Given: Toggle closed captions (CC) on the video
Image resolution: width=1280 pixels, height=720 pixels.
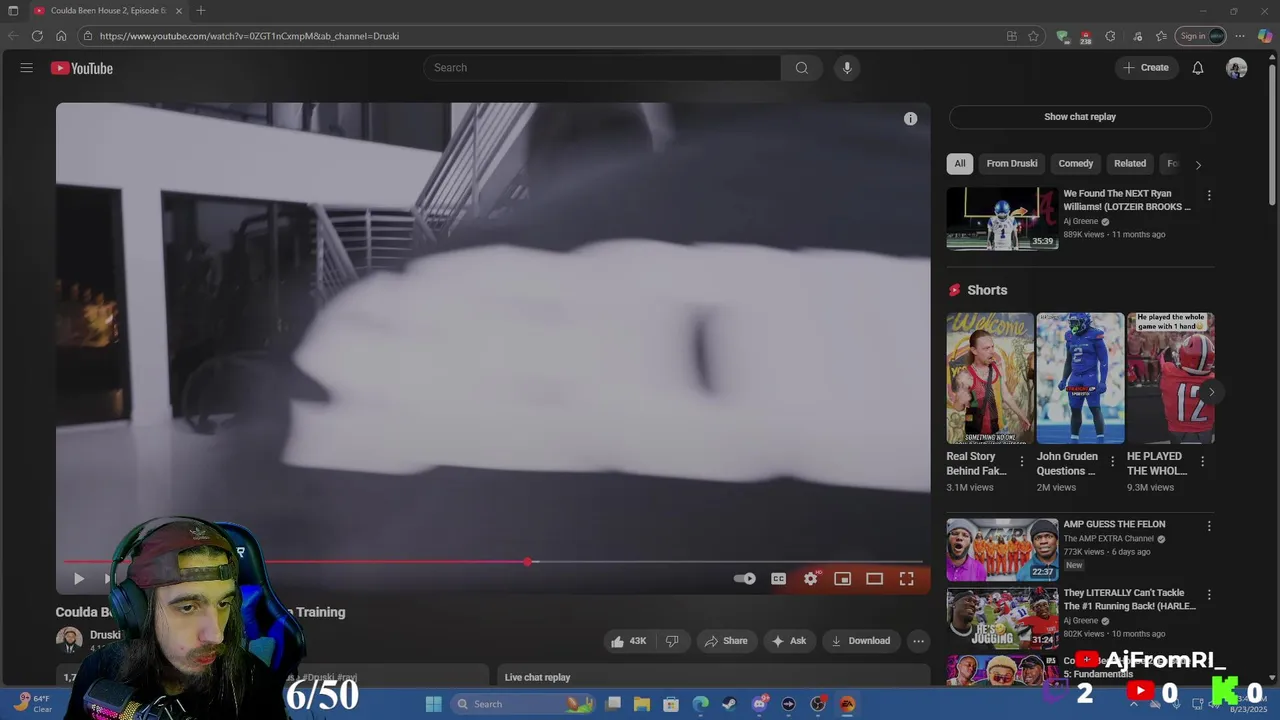Looking at the screenshot, I should tap(778, 579).
